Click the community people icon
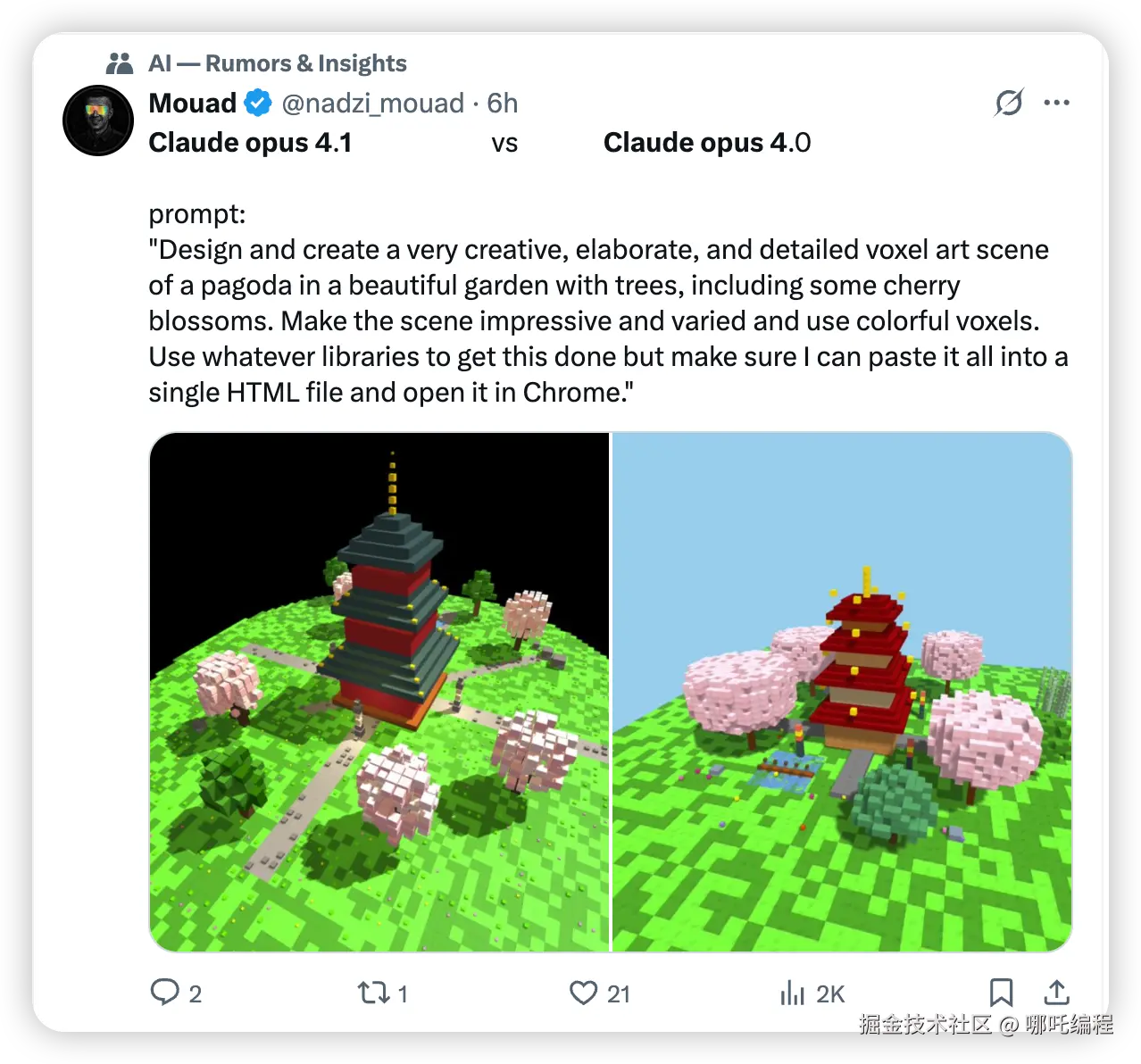The image size is (1141, 1064). click(120, 63)
